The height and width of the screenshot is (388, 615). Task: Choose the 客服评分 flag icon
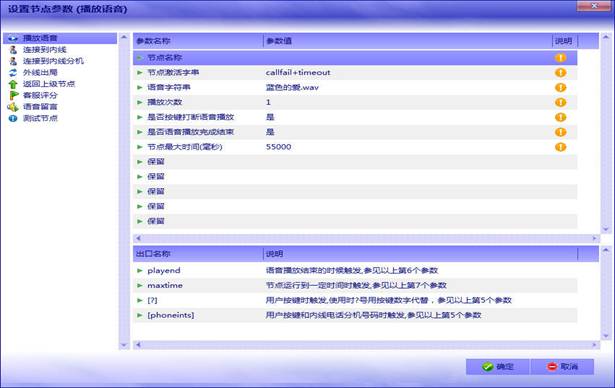pos(14,95)
